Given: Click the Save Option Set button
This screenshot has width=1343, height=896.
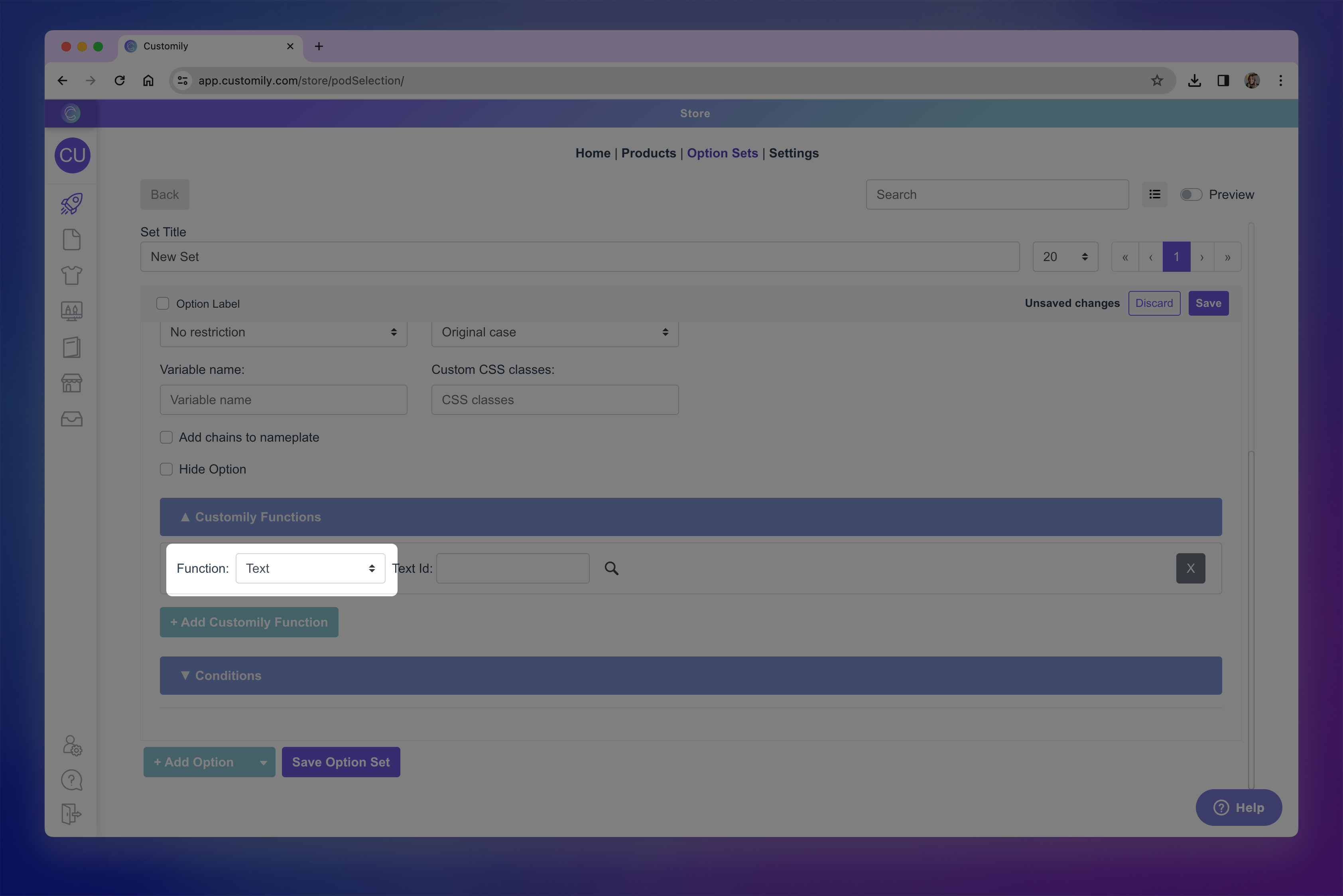Looking at the screenshot, I should tap(341, 762).
